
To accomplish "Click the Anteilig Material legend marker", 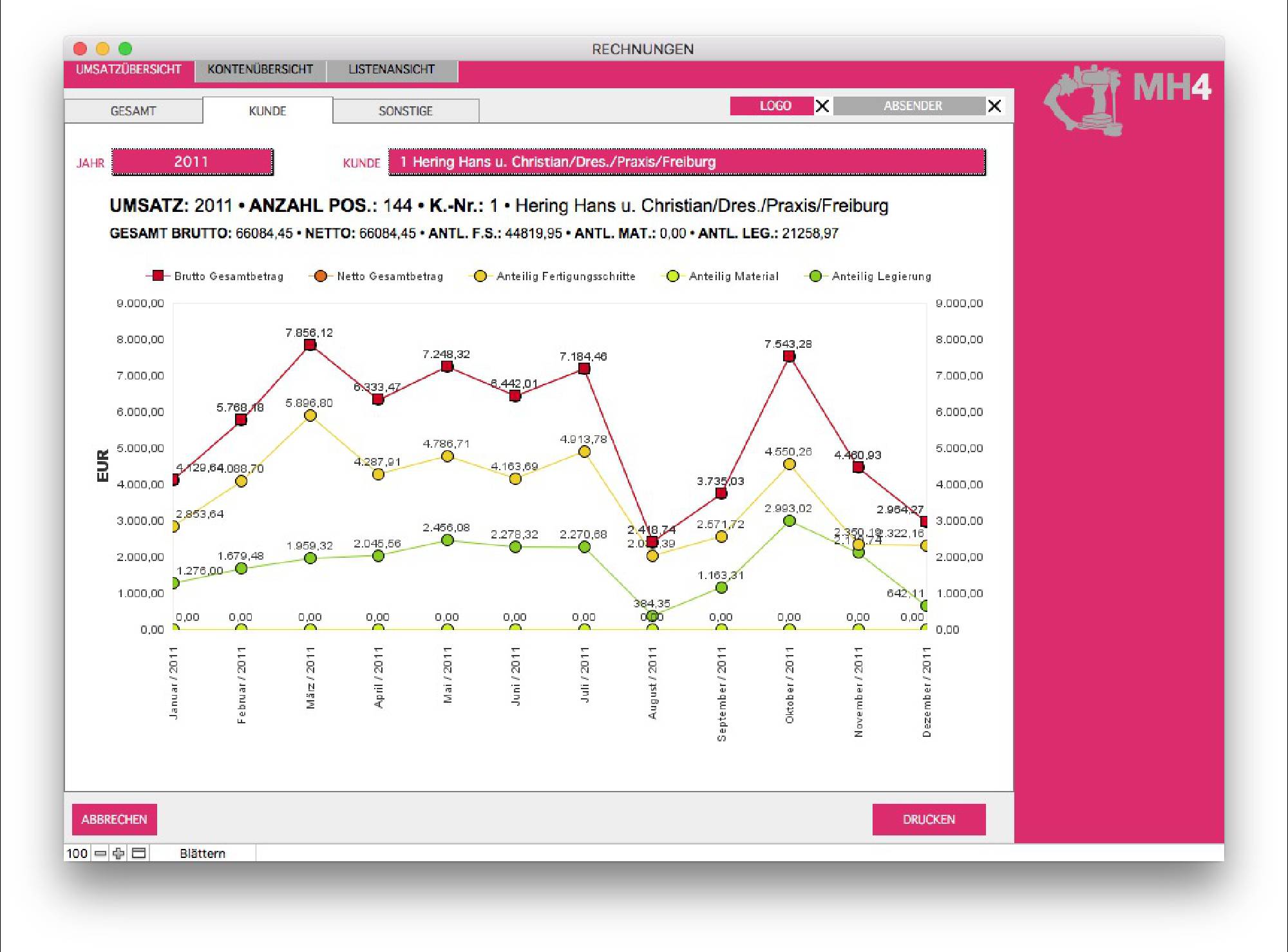I will (672, 276).
